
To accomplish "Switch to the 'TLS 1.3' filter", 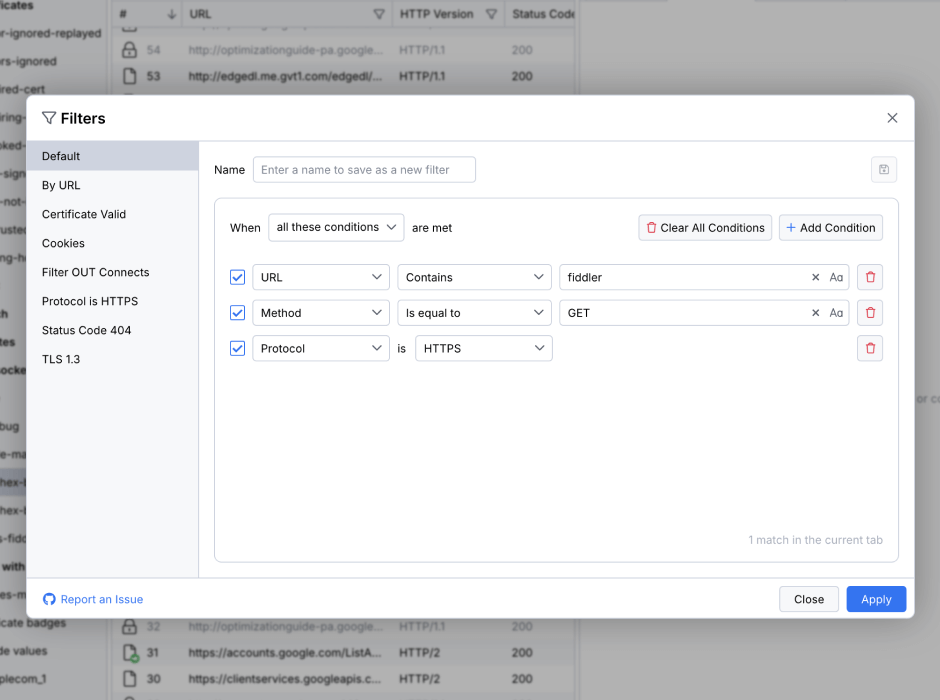I will coord(59,359).
